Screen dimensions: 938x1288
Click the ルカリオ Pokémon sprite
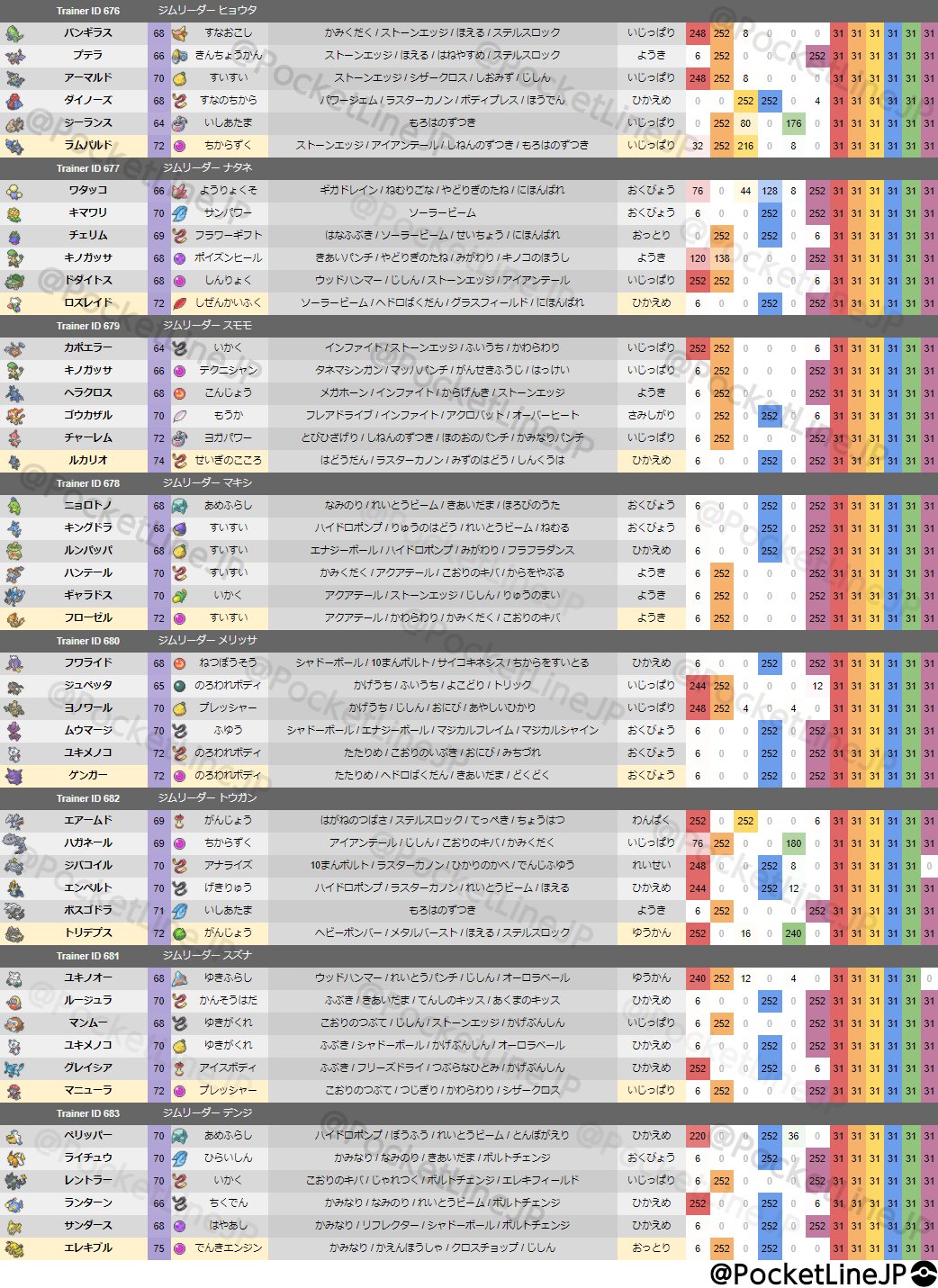(x=14, y=461)
